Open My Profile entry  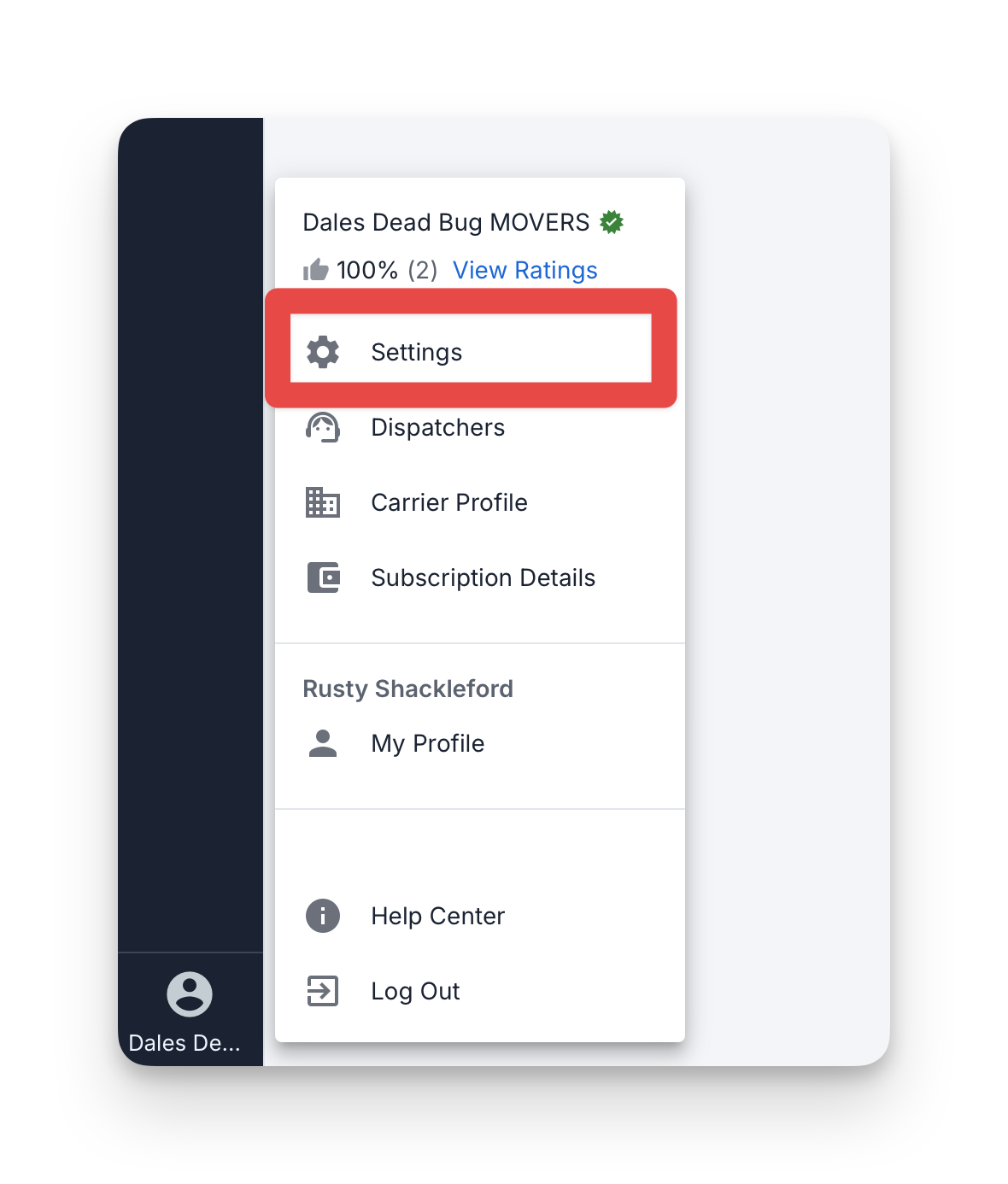click(480, 743)
